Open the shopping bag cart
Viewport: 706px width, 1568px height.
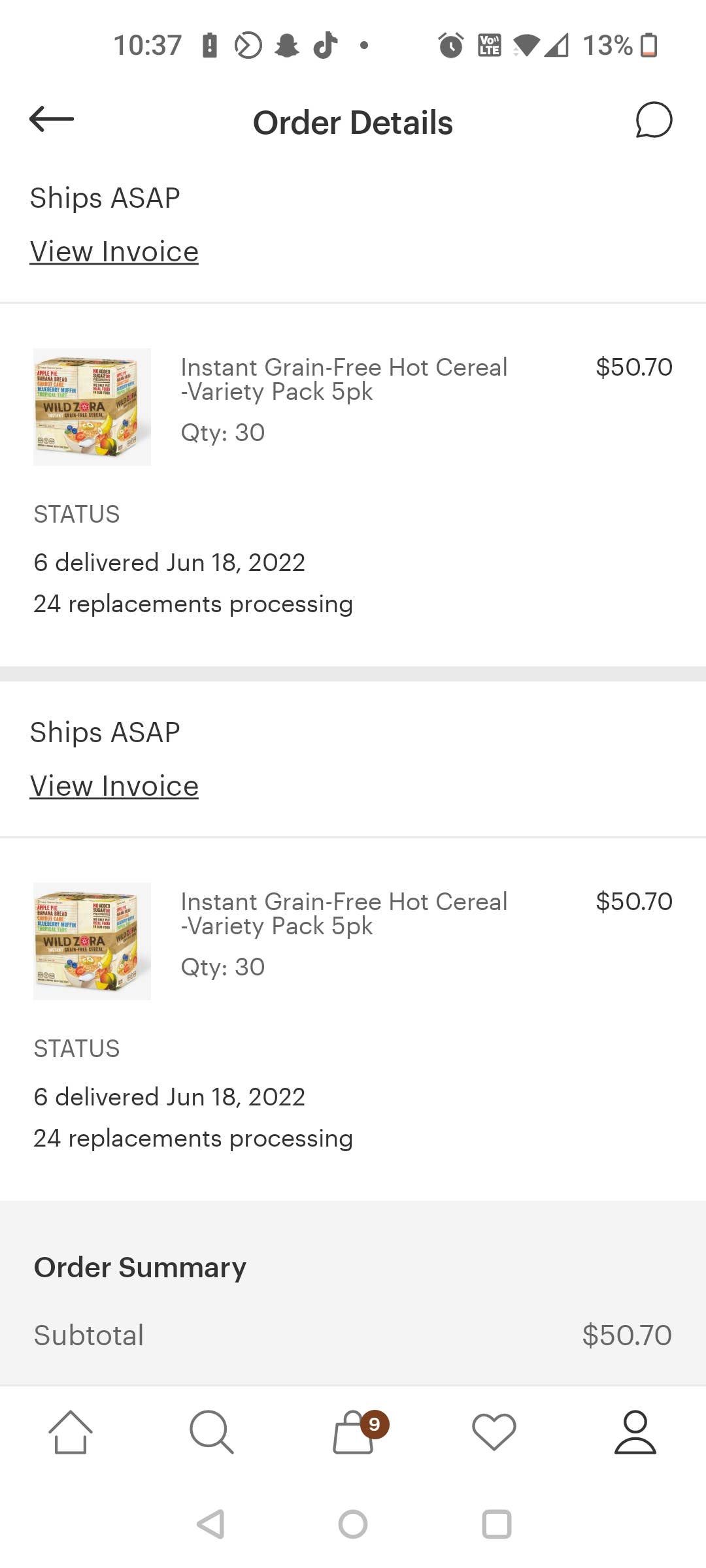[353, 1433]
